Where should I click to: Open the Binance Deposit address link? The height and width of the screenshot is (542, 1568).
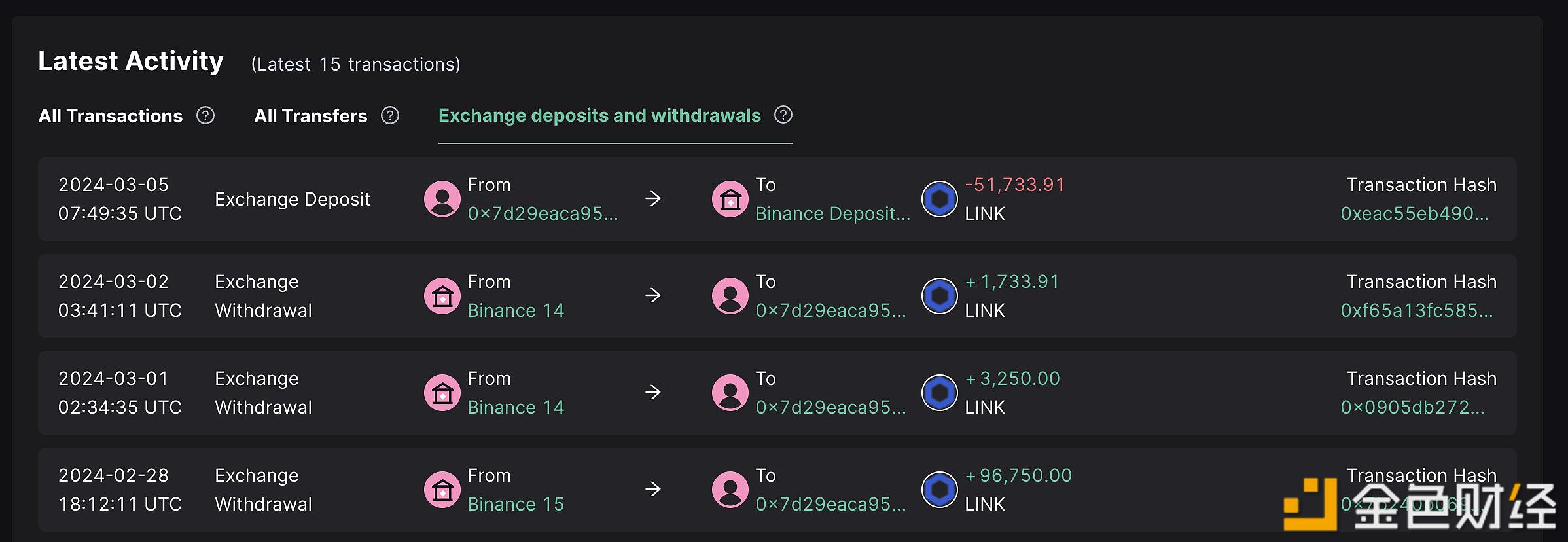pos(832,213)
